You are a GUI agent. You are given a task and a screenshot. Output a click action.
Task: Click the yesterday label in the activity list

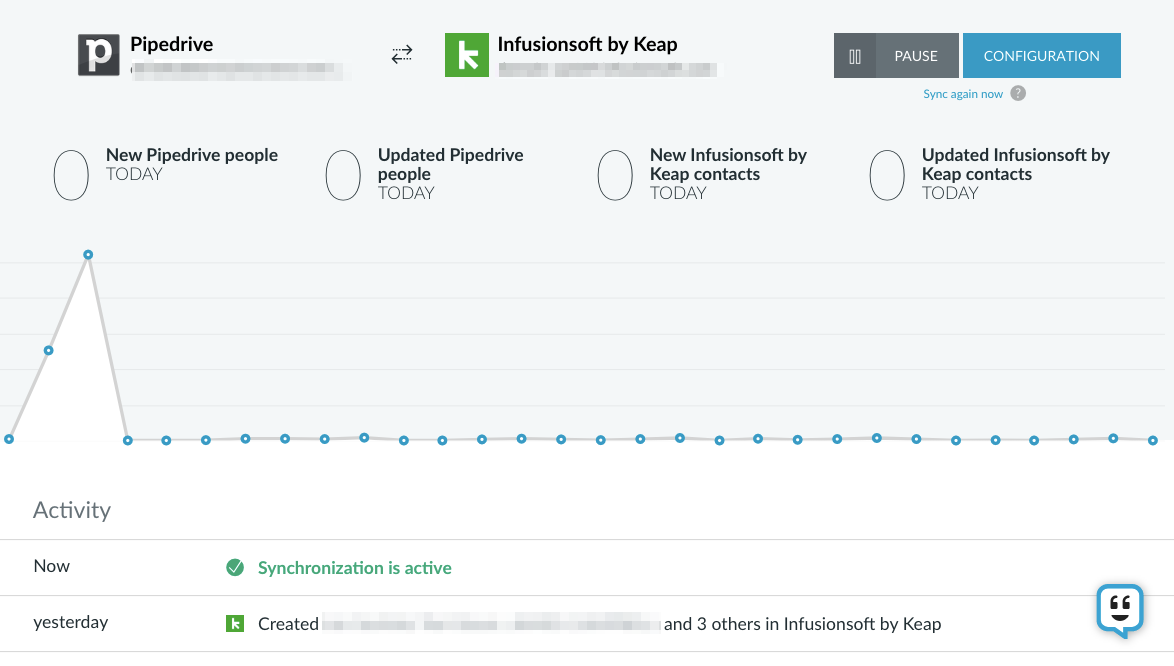[70, 623]
